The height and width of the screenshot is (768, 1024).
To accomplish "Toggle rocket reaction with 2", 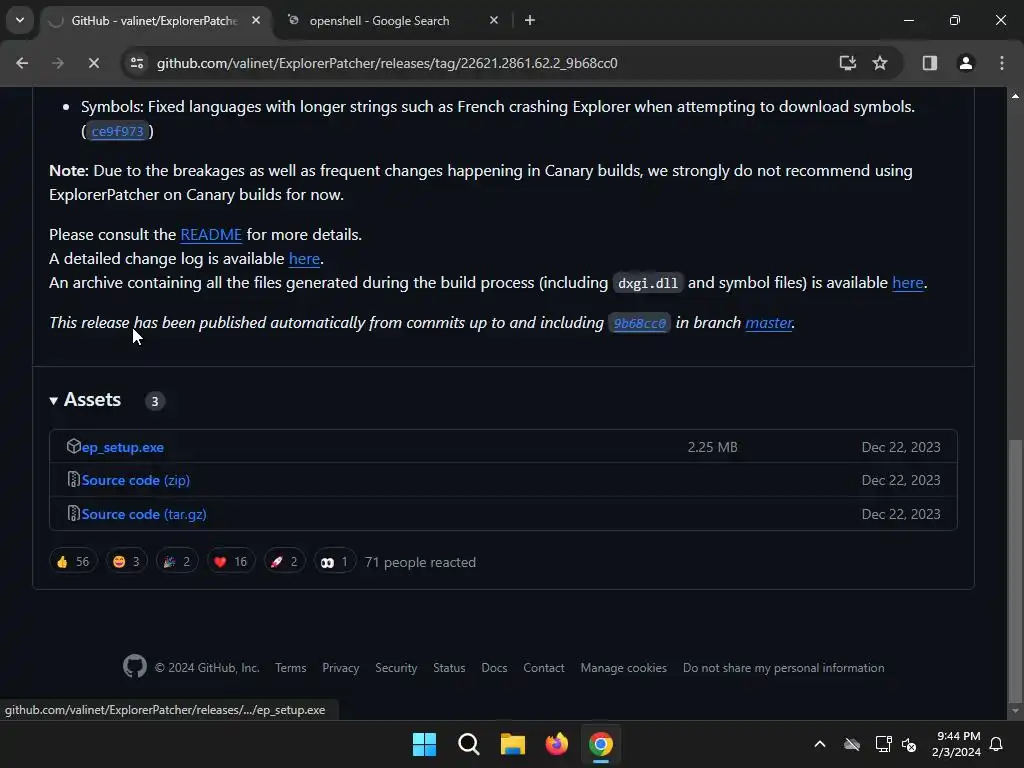I will 285,562.
